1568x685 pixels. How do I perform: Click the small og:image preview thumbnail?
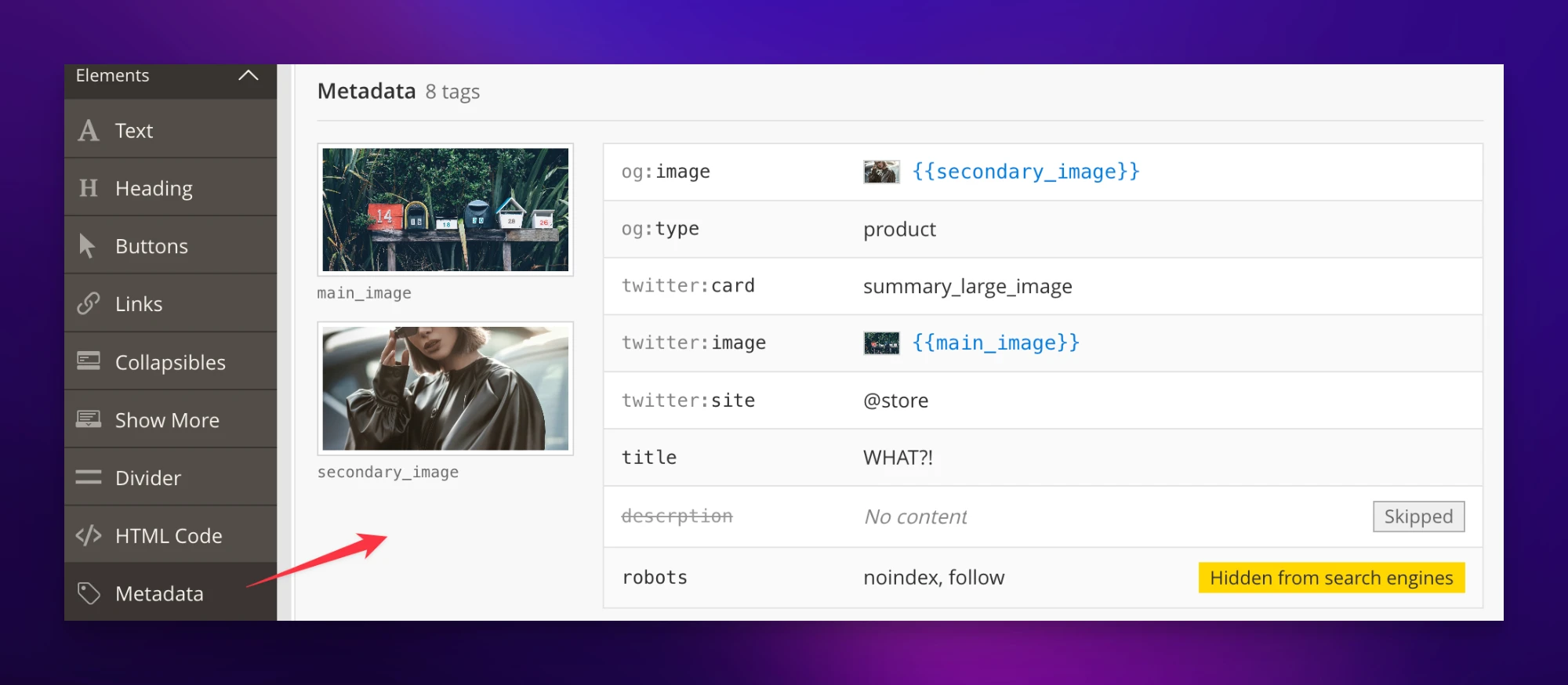point(881,172)
